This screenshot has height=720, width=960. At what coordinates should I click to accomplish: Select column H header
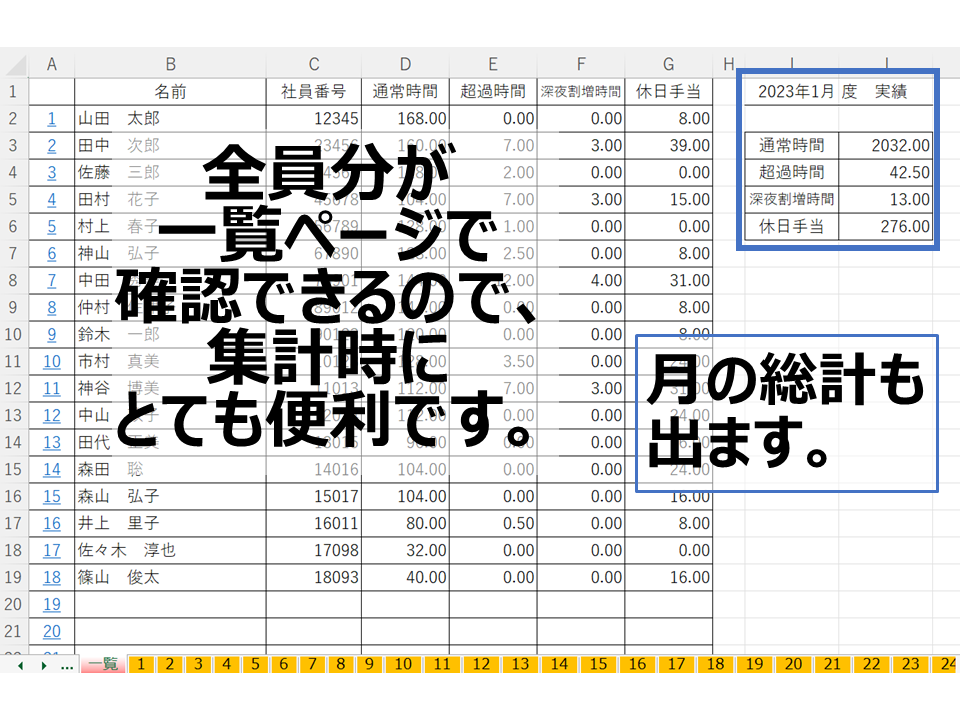tap(729, 64)
